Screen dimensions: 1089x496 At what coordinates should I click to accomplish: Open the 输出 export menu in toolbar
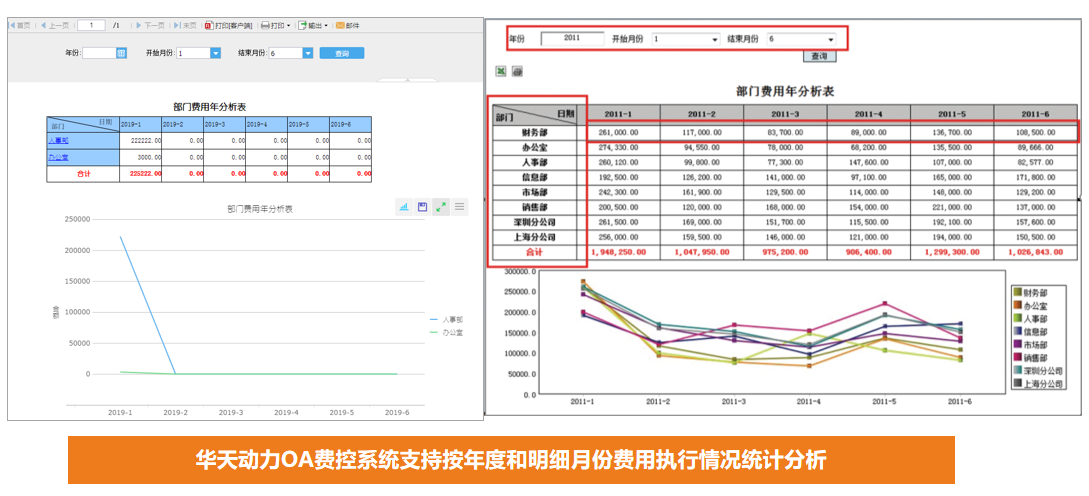(312, 25)
